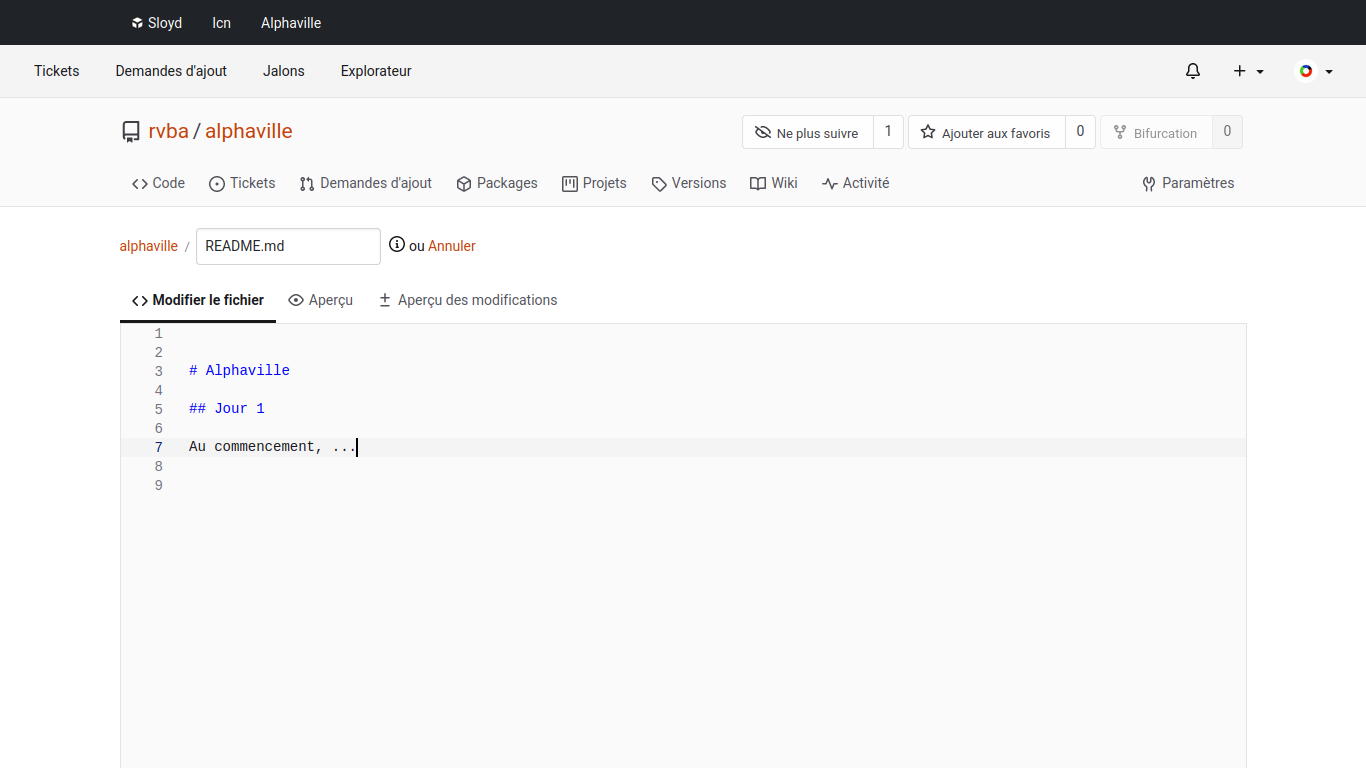1366x768 pixels.
Task: Open Versions releases page
Action: point(688,183)
